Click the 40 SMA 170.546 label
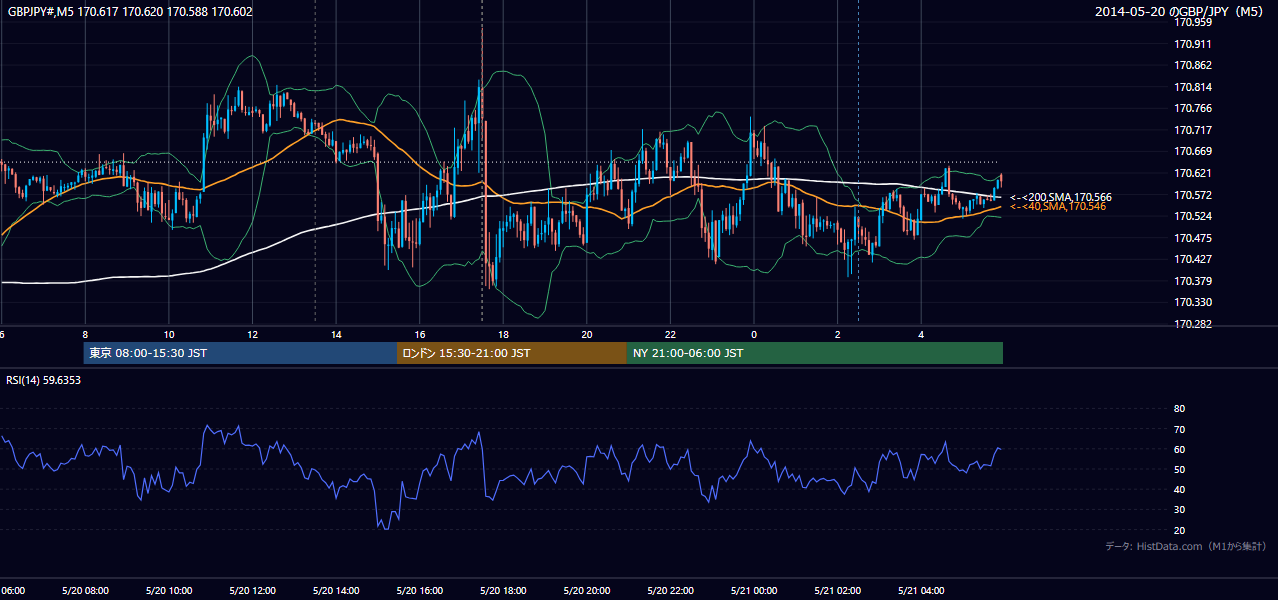Image resolution: width=1278 pixels, height=600 pixels. pyautogui.click(x=1058, y=206)
